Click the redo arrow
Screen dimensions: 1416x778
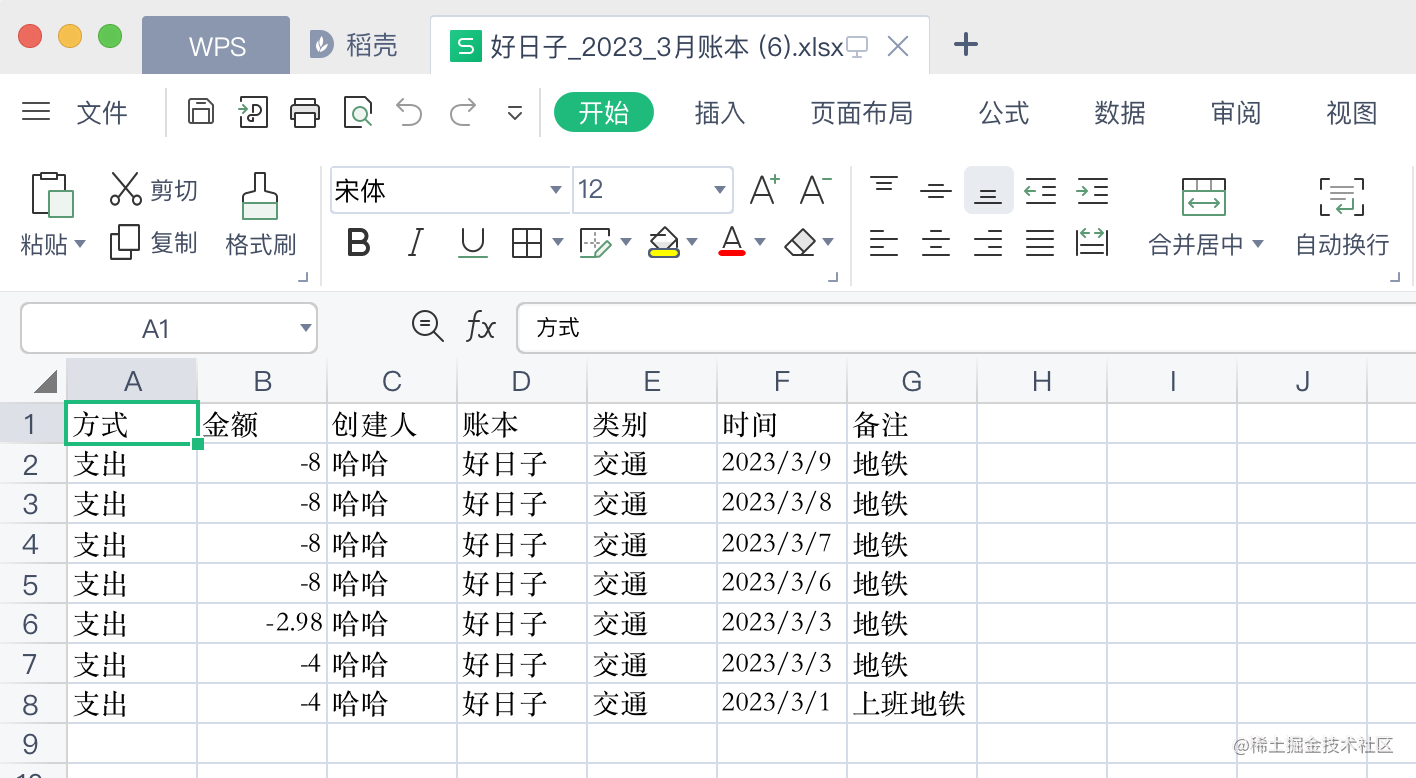click(x=462, y=112)
